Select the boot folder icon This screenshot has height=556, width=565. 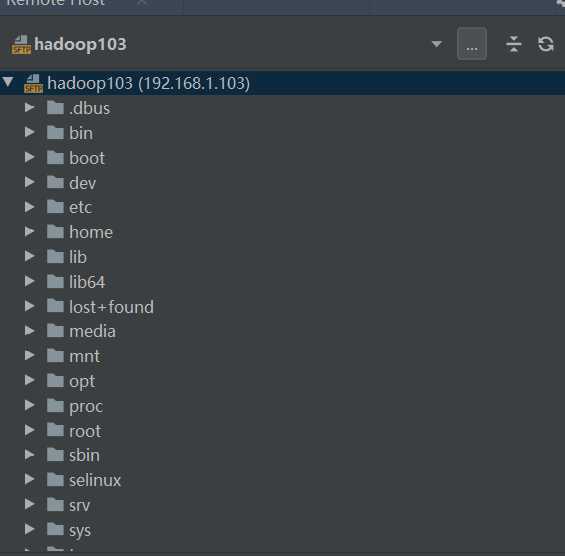(x=55, y=157)
